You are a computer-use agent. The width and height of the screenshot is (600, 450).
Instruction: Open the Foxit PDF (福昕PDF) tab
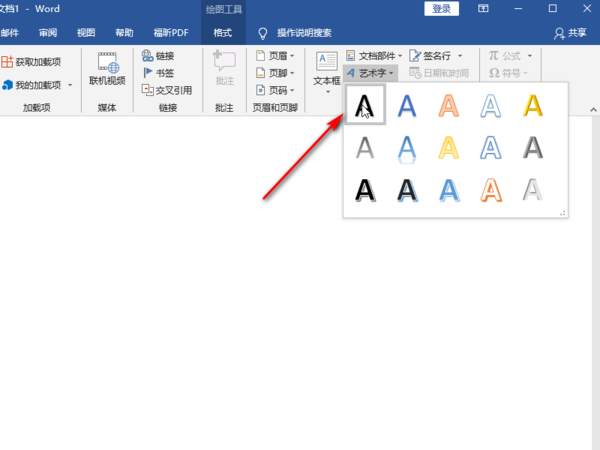click(x=171, y=33)
